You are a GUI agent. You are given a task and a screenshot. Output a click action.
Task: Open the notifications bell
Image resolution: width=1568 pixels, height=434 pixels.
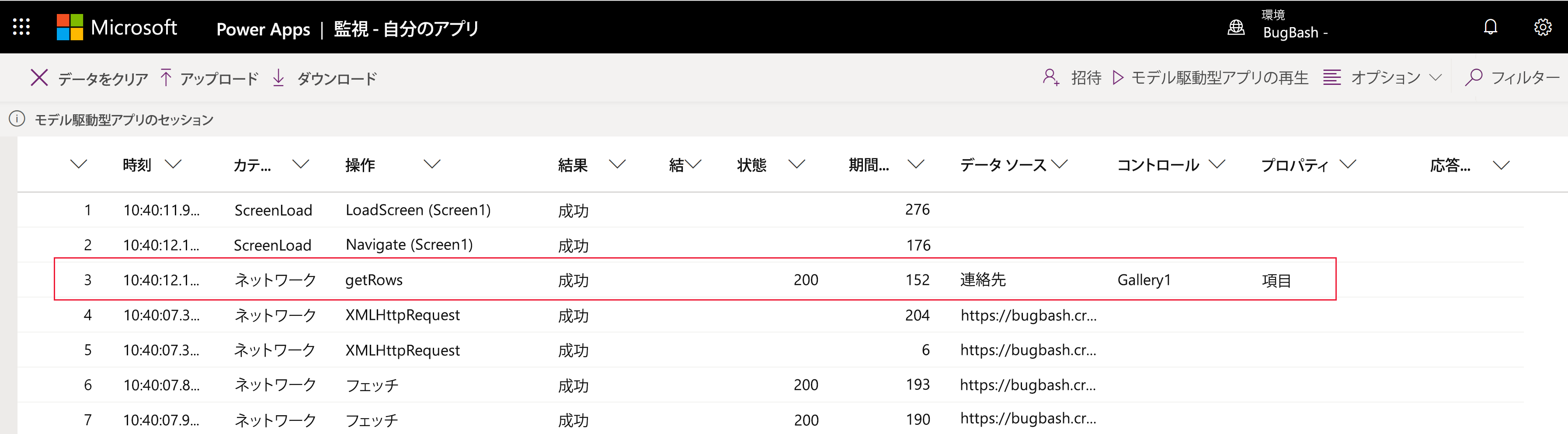pyautogui.click(x=1490, y=27)
